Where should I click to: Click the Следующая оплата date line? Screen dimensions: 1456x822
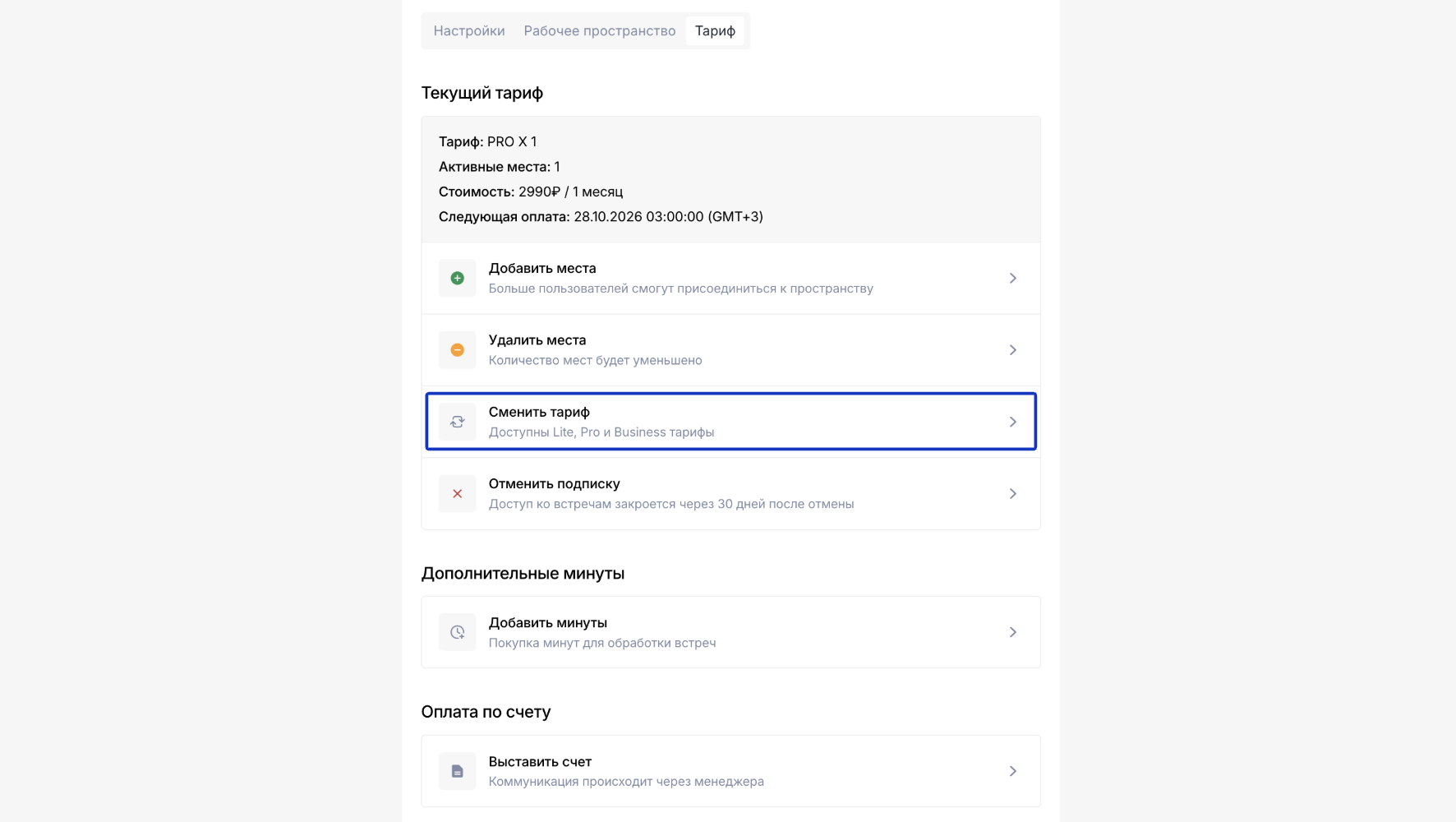click(601, 217)
